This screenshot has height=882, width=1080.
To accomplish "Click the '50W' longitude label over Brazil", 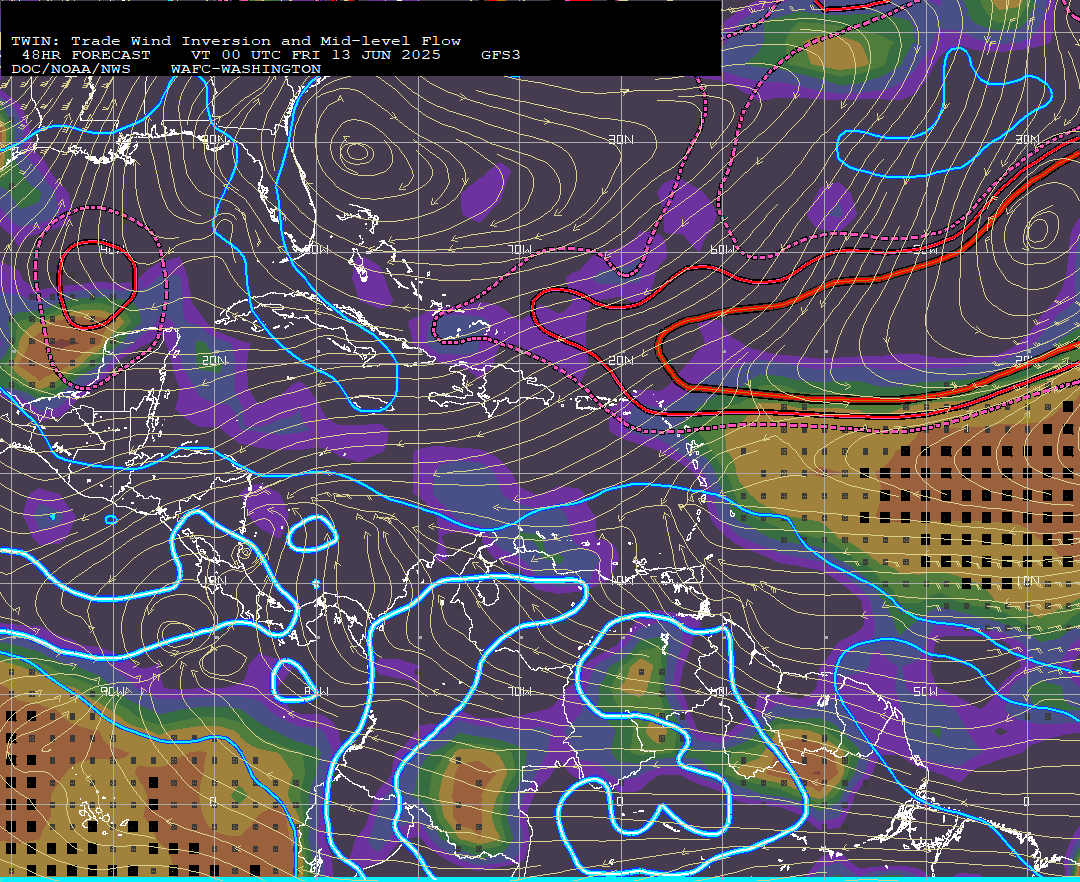I will (x=925, y=691).
